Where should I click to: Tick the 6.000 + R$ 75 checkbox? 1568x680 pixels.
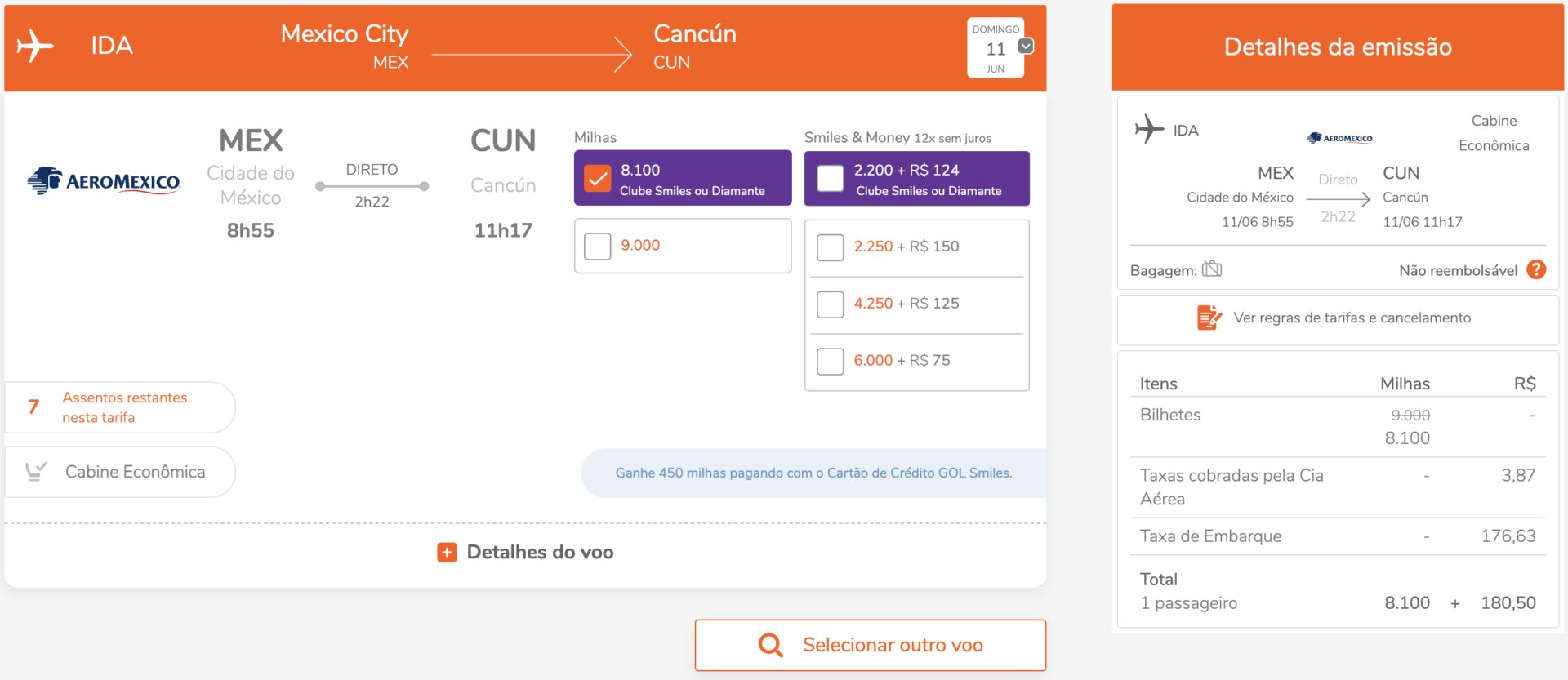pos(831,361)
